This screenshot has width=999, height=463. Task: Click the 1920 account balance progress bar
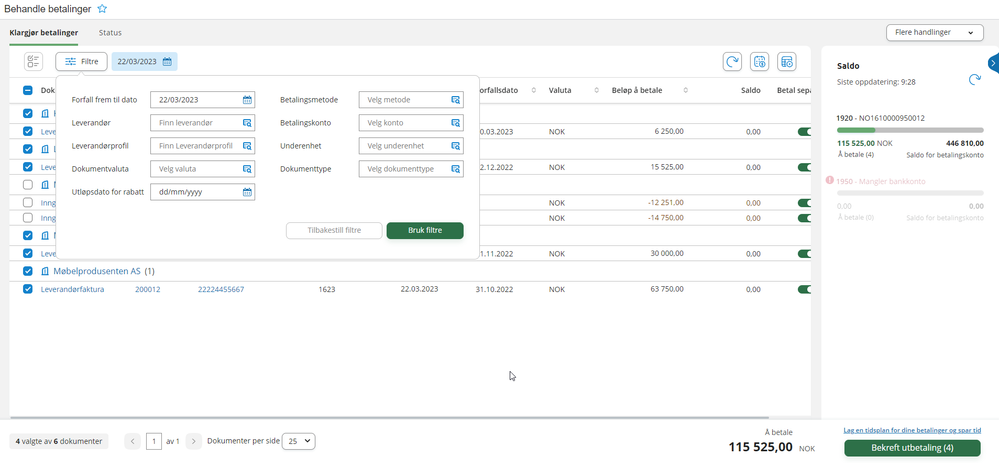click(910, 130)
